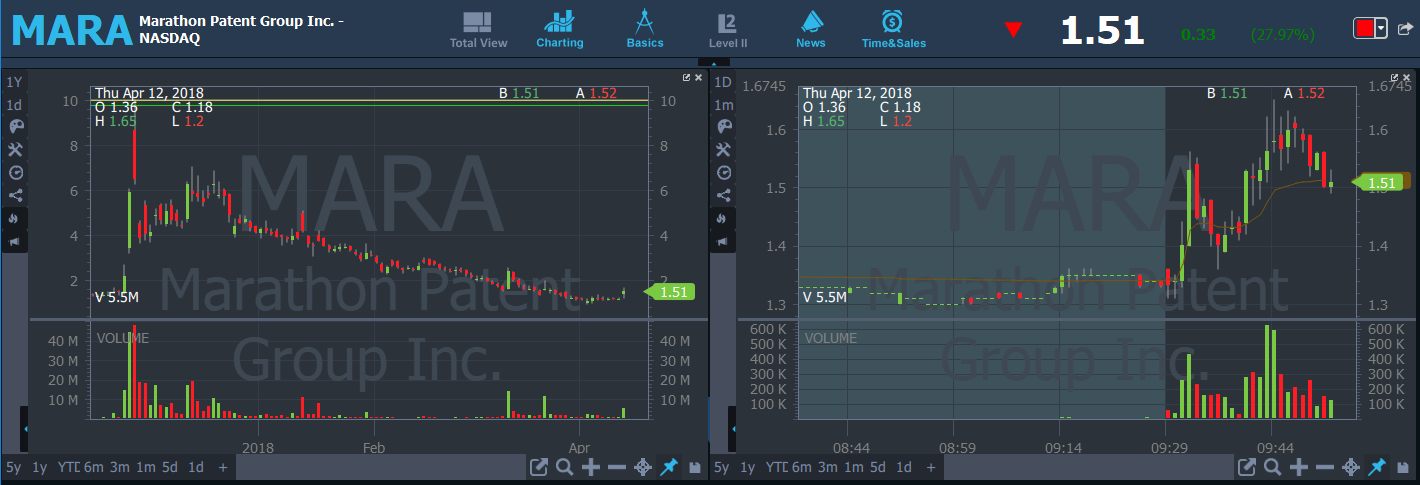Screen dimensions: 1420x485
Task: Set left chart range to 5y
Action: click(13, 467)
